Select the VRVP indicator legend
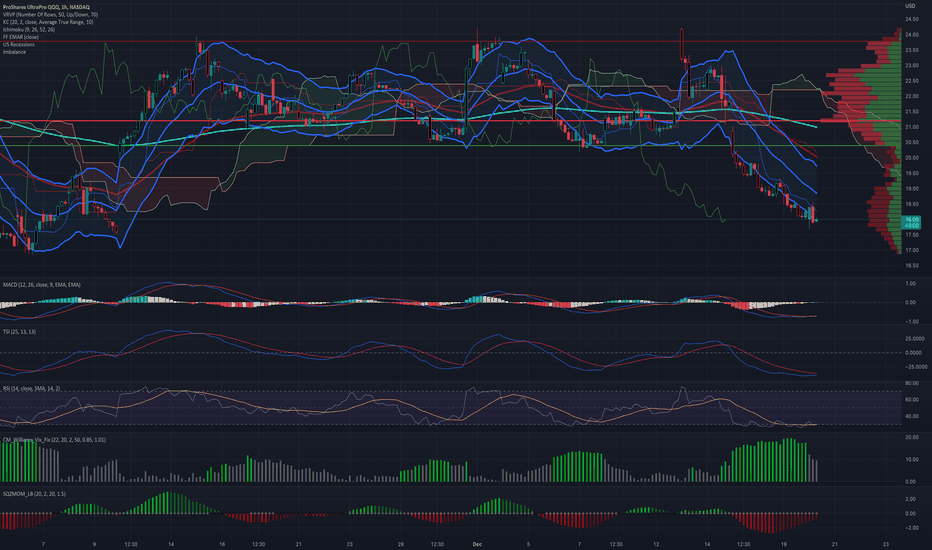Image resolution: width=932 pixels, height=550 pixels. [x=51, y=14]
